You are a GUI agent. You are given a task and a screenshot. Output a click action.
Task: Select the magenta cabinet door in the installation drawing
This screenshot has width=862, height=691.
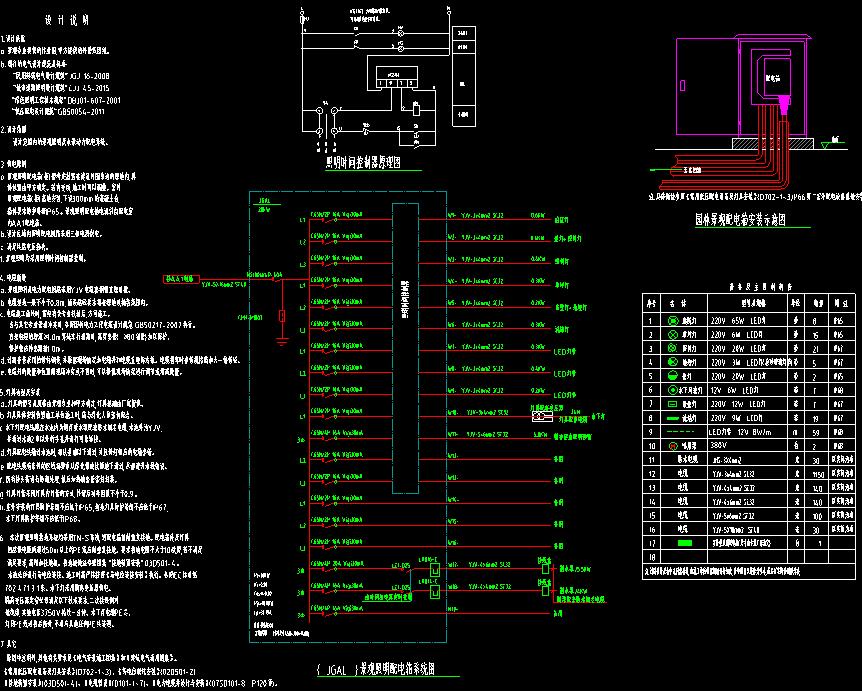706,87
